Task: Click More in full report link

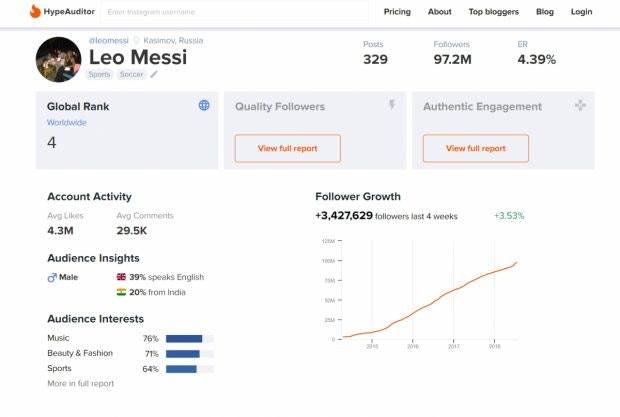Action: coord(81,383)
